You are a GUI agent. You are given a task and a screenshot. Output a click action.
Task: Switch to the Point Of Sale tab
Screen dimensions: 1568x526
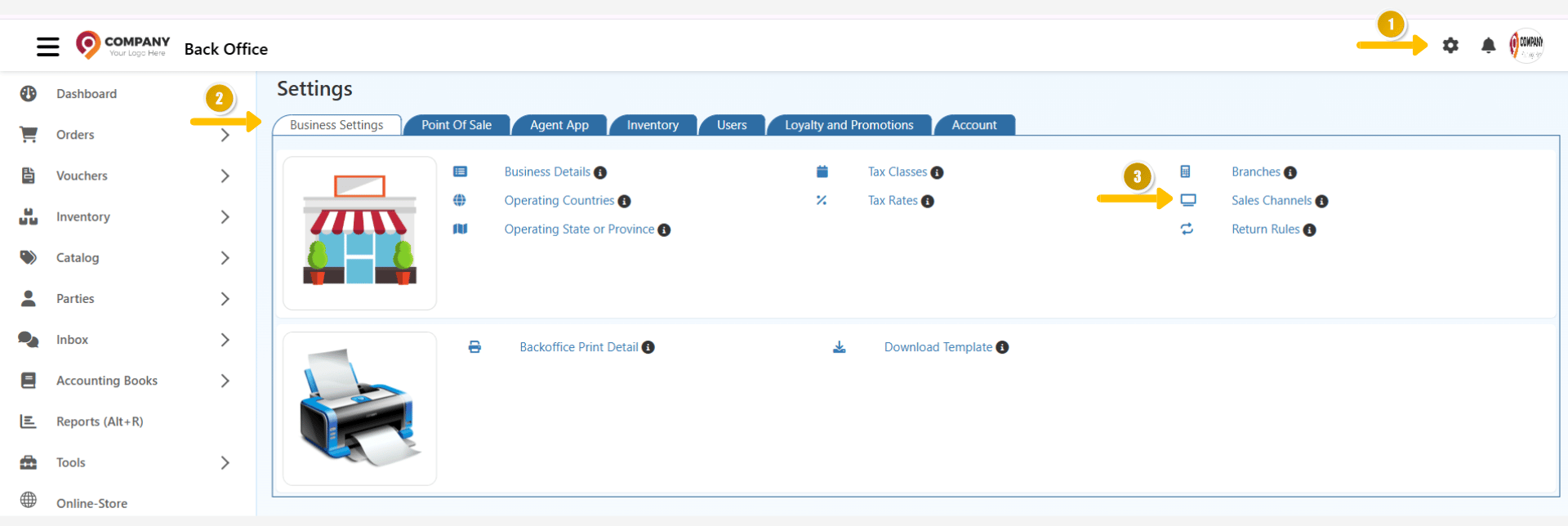(457, 125)
